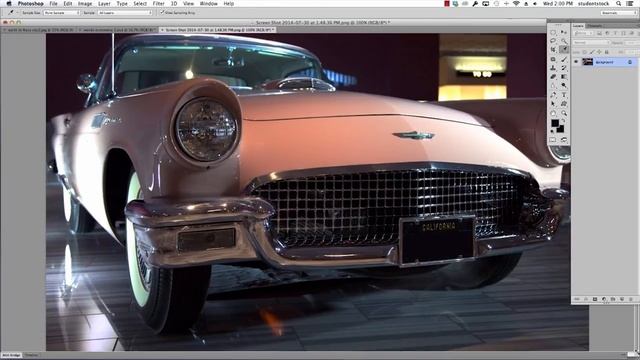Open the layer filter kind dropdown
The height and width of the screenshot is (360, 640).
click(584, 33)
